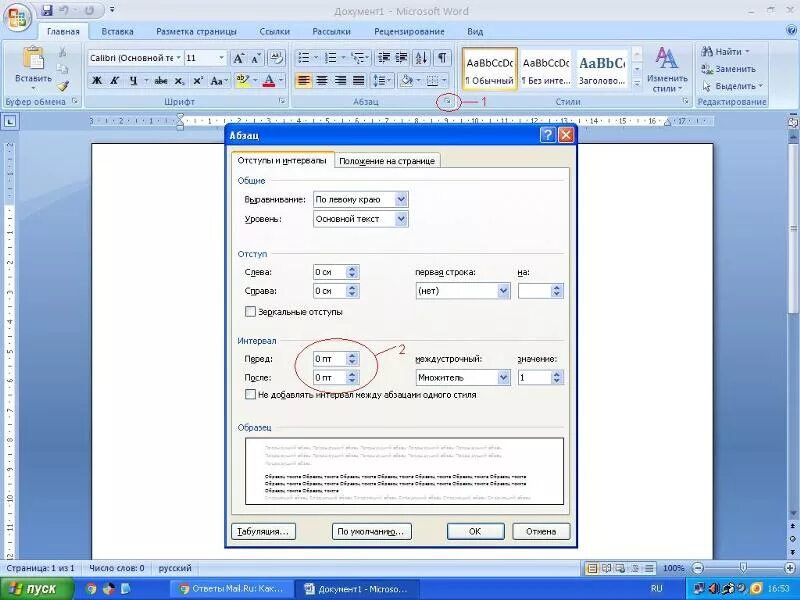Clear formatting icon in font group

click(x=276, y=58)
